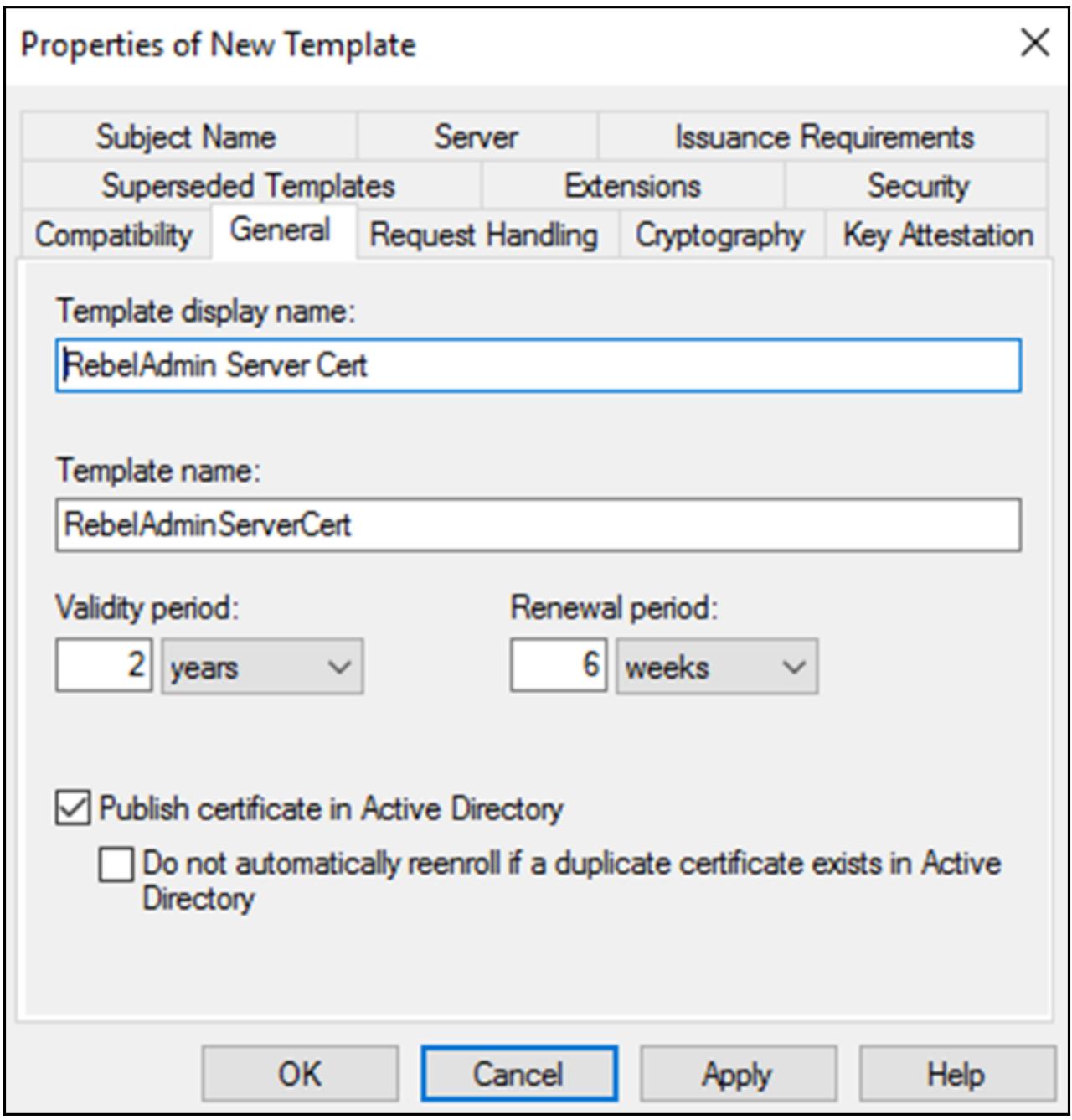
Task: Switch to the Security tab
Action: (918, 185)
